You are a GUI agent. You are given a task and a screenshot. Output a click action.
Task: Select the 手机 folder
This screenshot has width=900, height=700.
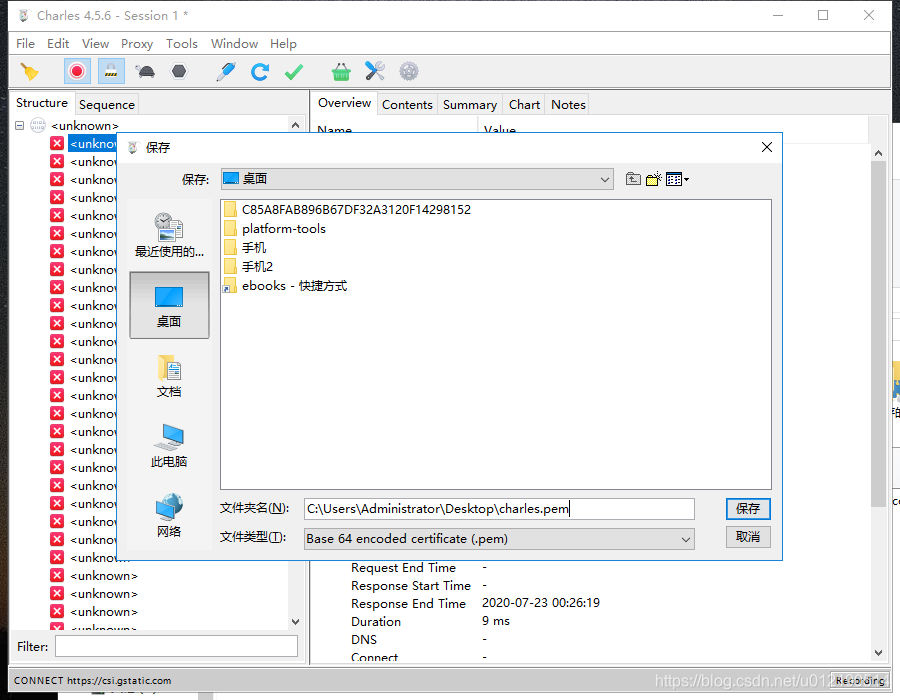coord(245,248)
